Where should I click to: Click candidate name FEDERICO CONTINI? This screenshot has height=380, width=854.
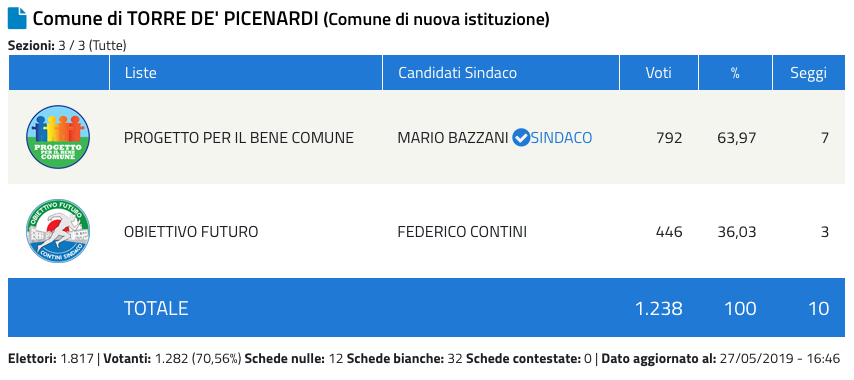[x=462, y=232]
